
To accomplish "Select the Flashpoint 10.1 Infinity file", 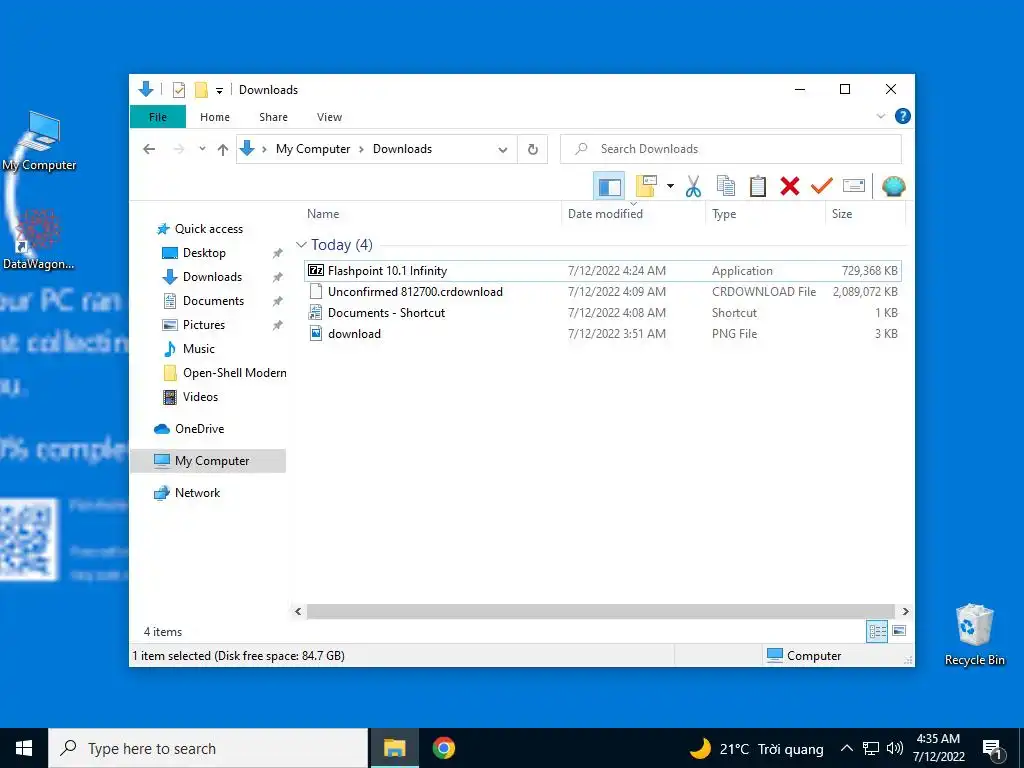I will (603, 270).
